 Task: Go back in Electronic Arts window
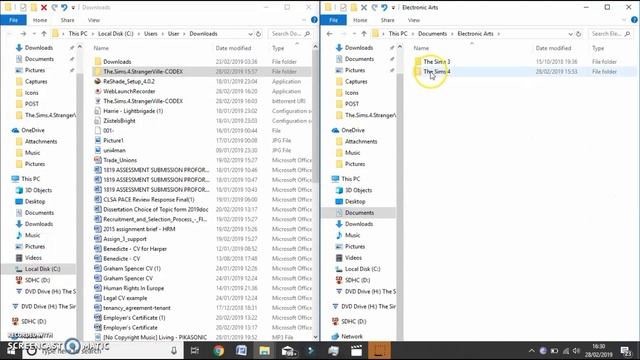pos(329,34)
